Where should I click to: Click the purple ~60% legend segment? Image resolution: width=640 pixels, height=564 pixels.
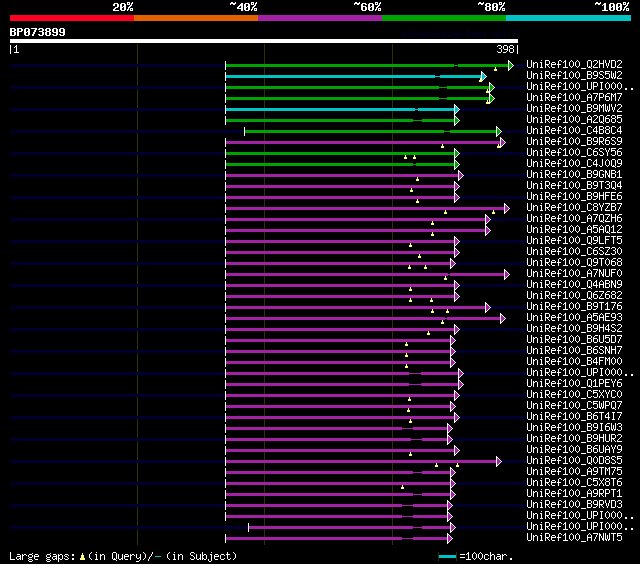[x=320, y=18]
